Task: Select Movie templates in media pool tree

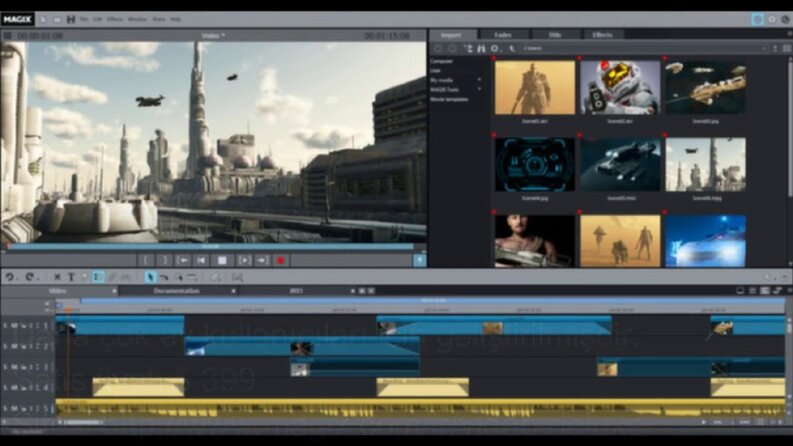Action: (449, 99)
